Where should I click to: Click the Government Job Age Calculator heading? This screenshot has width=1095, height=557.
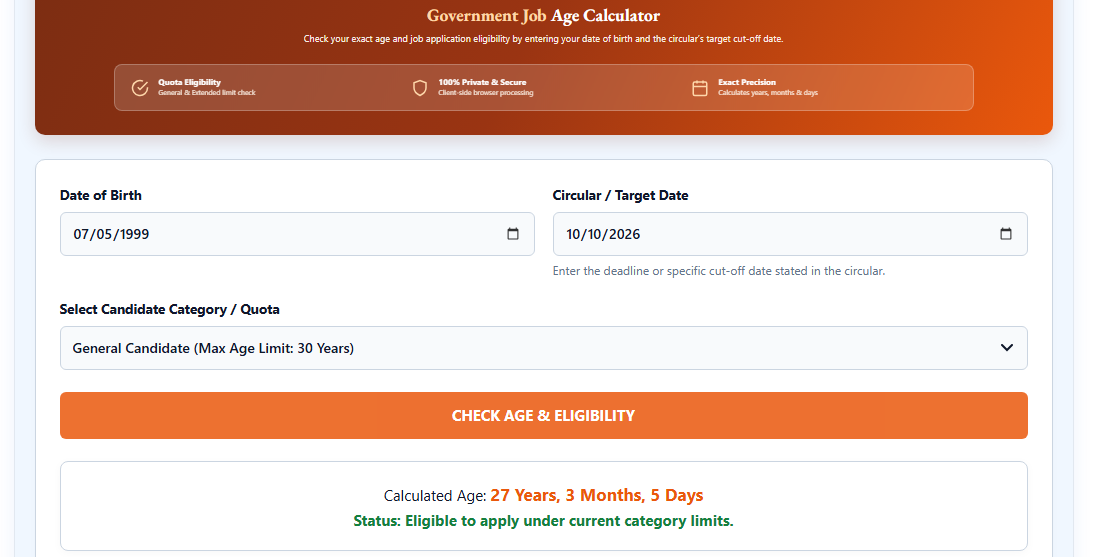point(543,15)
